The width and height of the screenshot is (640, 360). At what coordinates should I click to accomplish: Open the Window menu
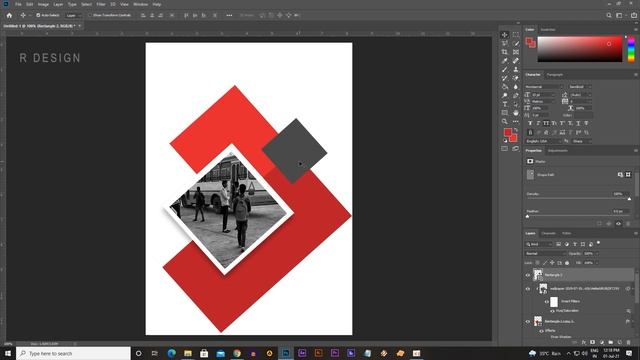141,4
